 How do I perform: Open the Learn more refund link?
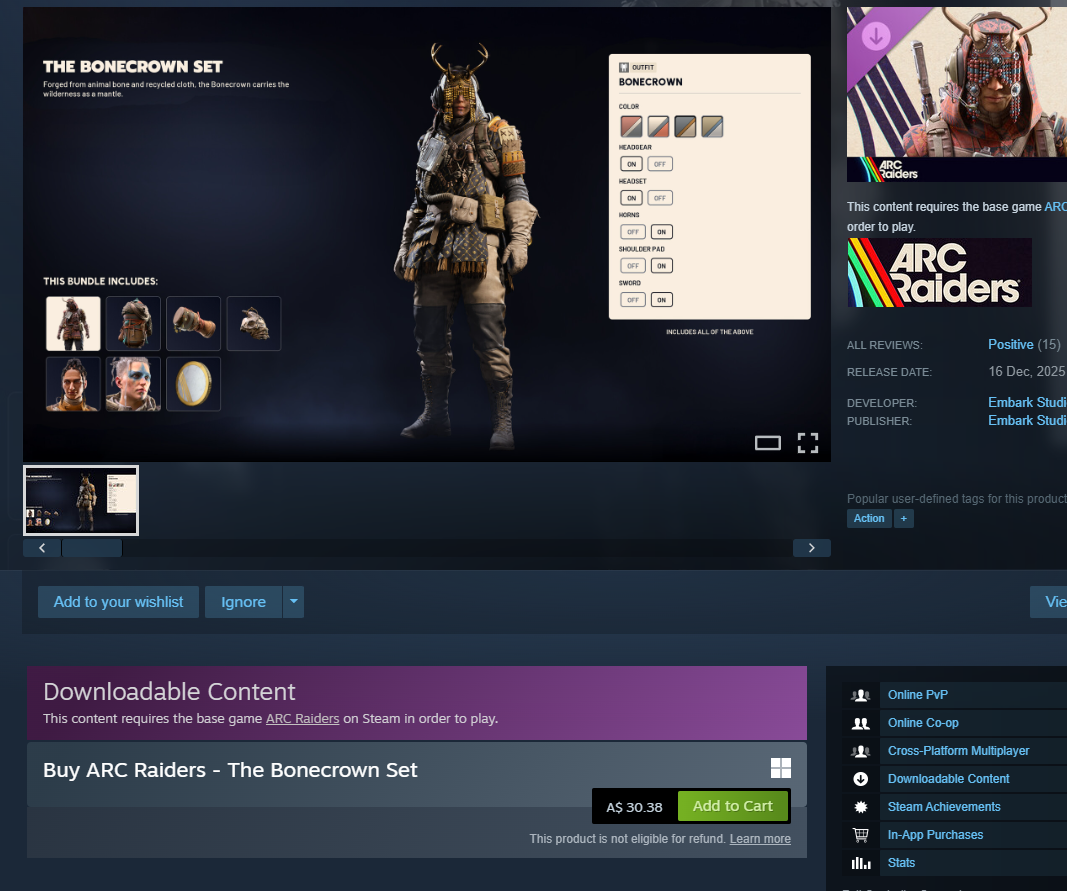(x=760, y=839)
